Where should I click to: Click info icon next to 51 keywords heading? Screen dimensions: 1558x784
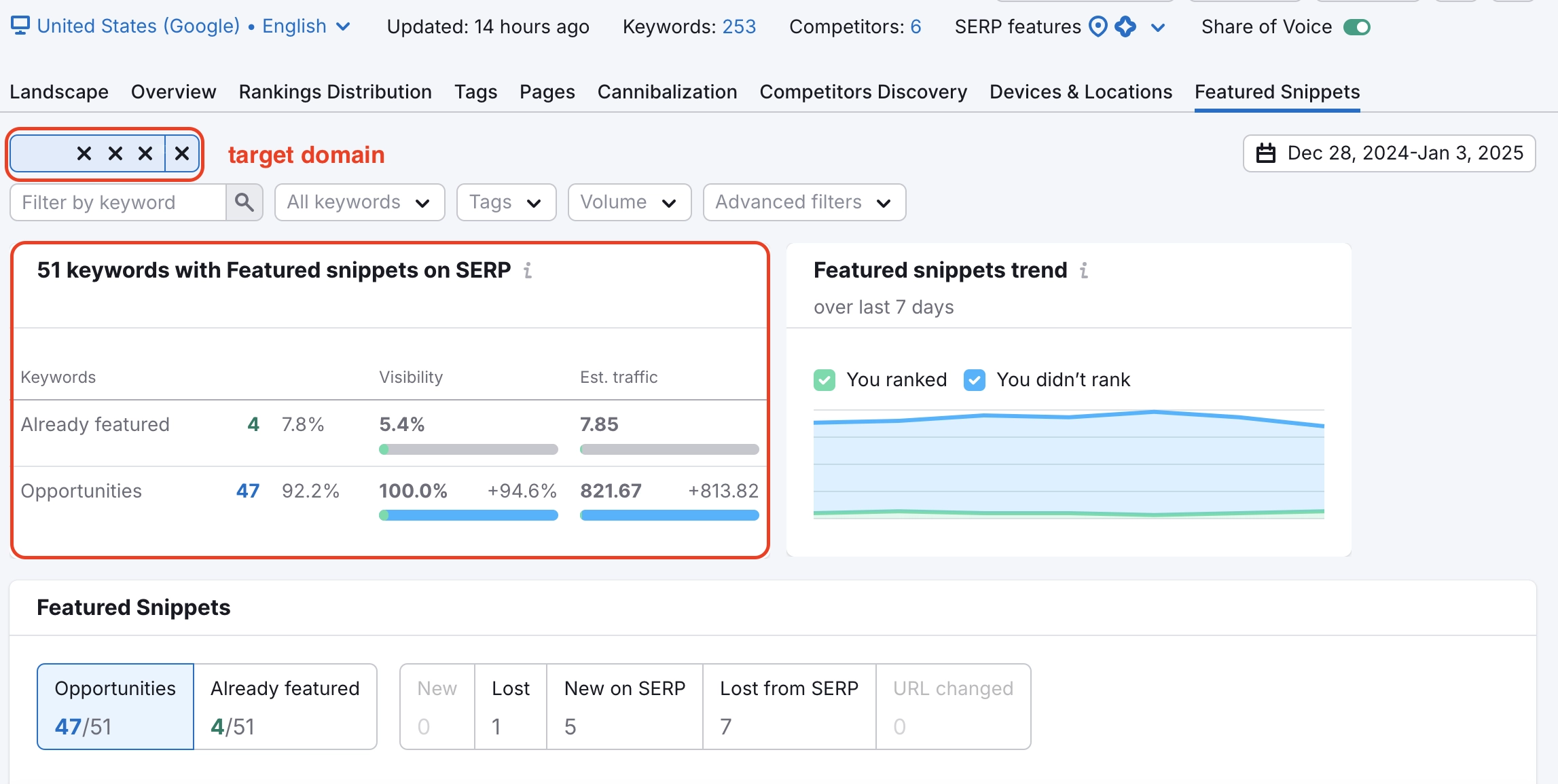(528, 271)
